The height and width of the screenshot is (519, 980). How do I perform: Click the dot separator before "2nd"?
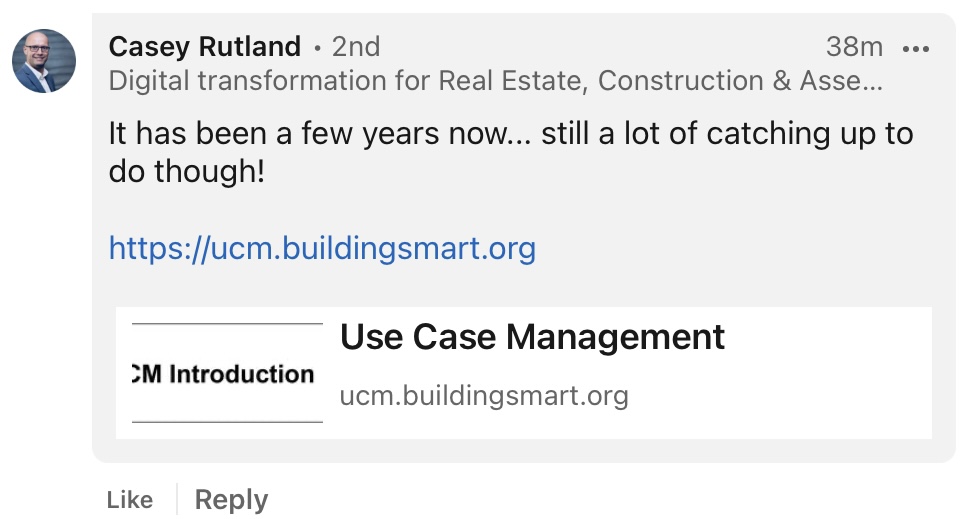click(x=317, y=48)
